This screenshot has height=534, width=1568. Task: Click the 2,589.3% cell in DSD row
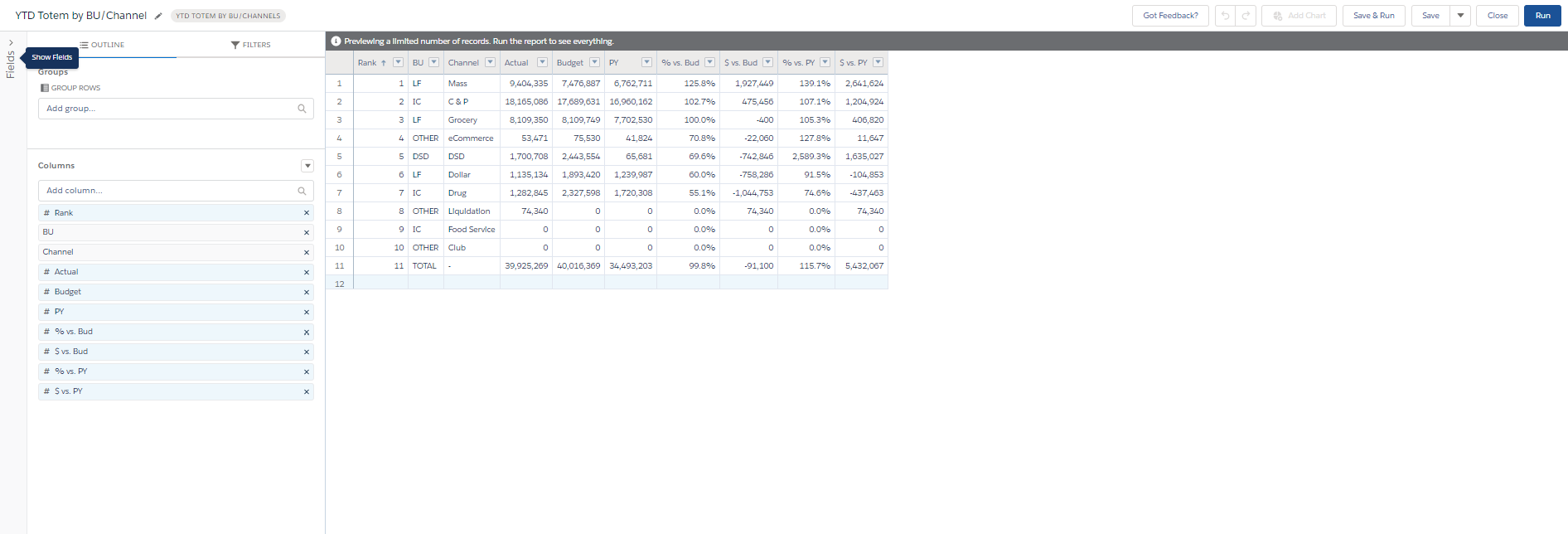(x=806, y=157)
